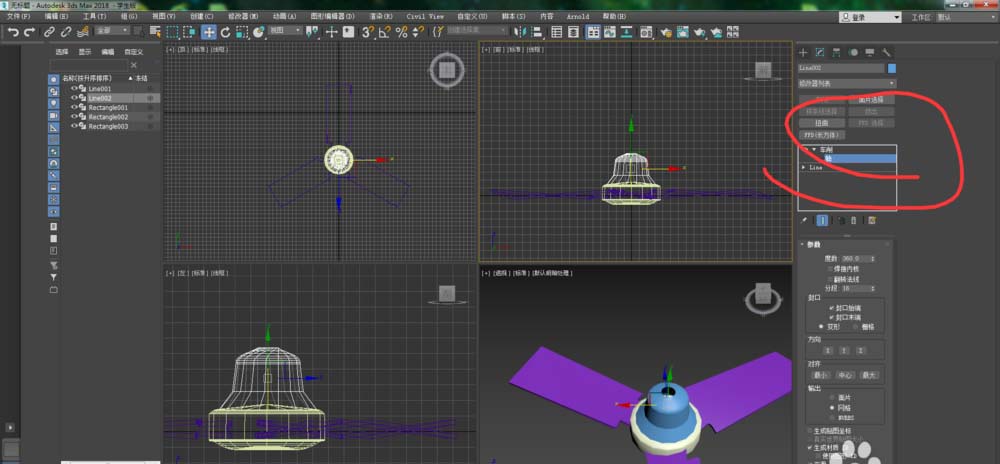Select the Move transform tool

(209, 32)
